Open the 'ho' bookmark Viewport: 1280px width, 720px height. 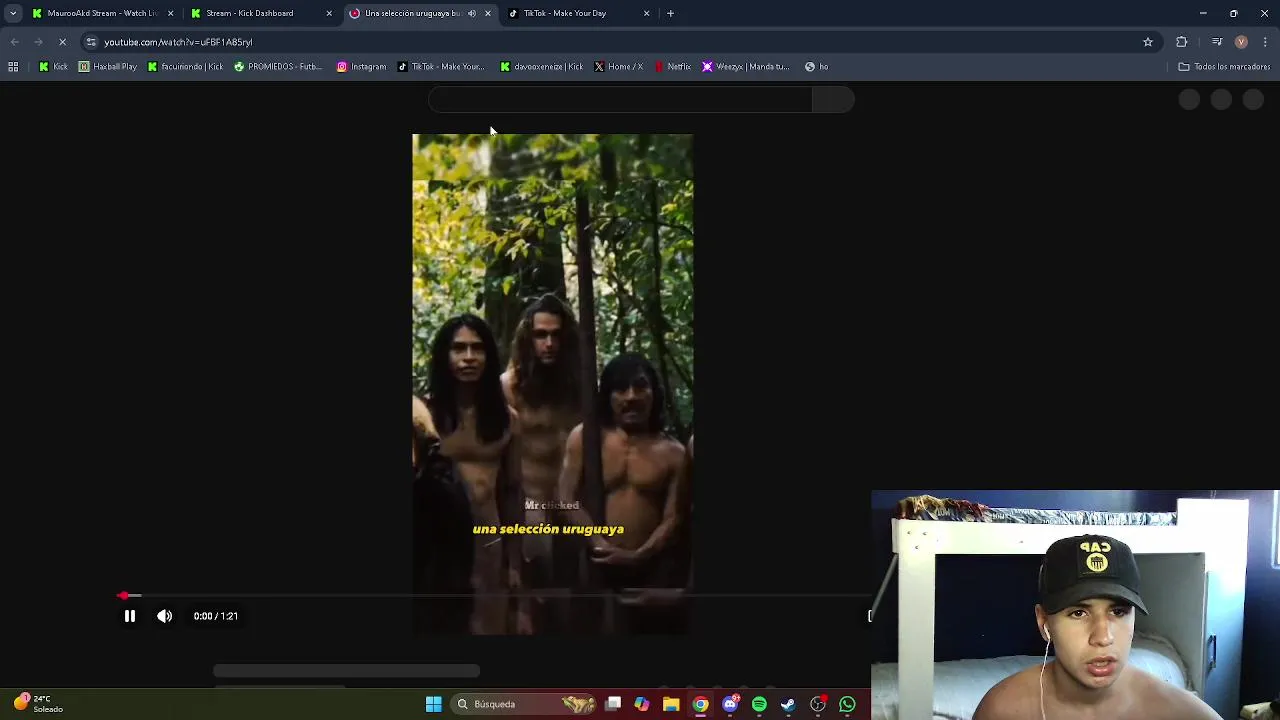pyautogui.click(x=817, y=67)
